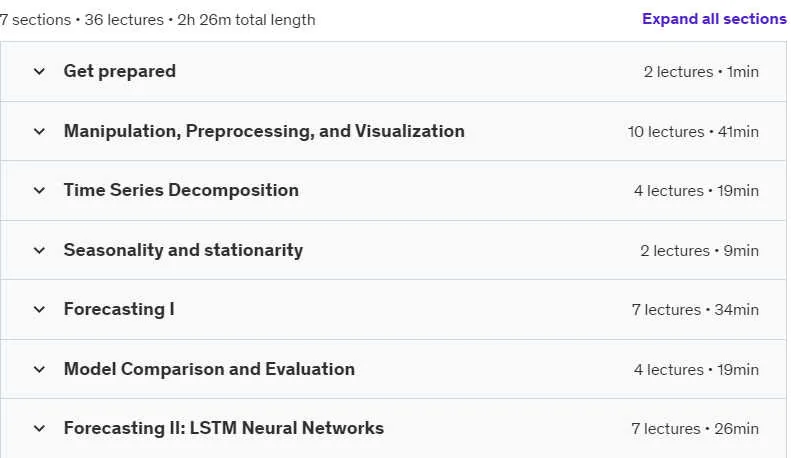Click the 7 lectures • 34min label
Viewport: 791px width, 458px height.
pyautogui.click(x=695, y=310)
